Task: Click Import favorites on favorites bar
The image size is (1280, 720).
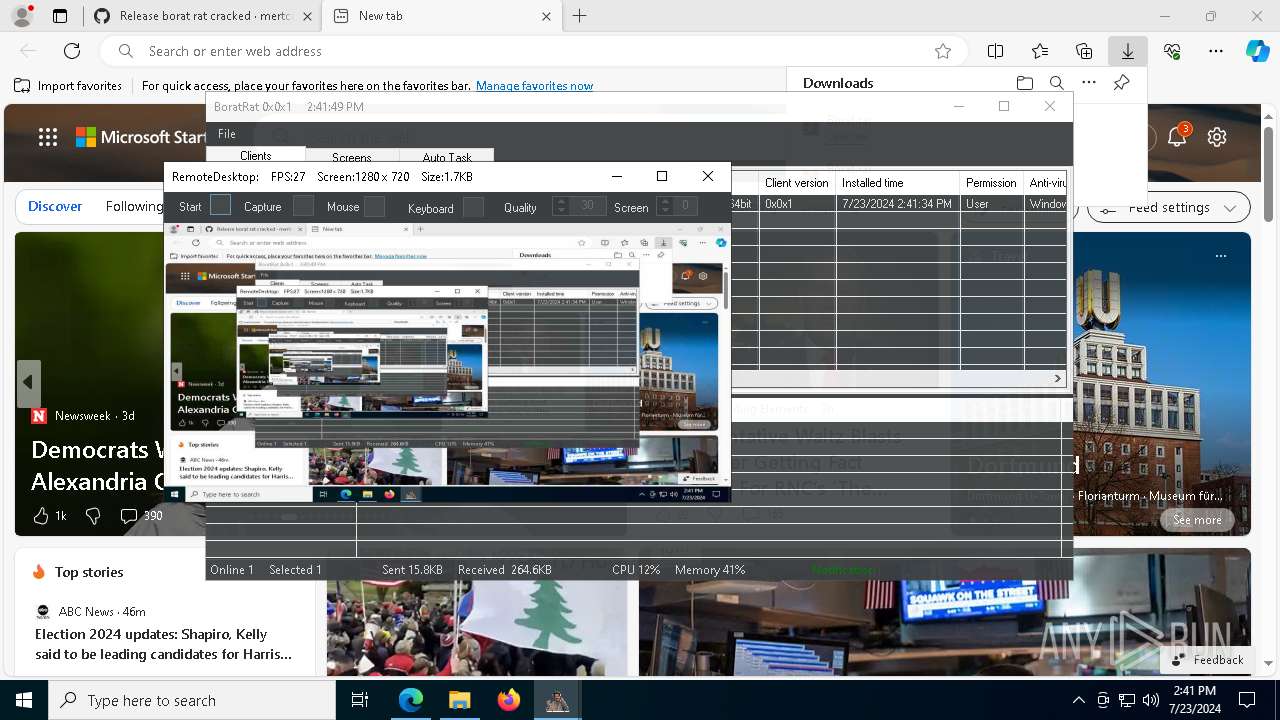Action: [68, 86]
